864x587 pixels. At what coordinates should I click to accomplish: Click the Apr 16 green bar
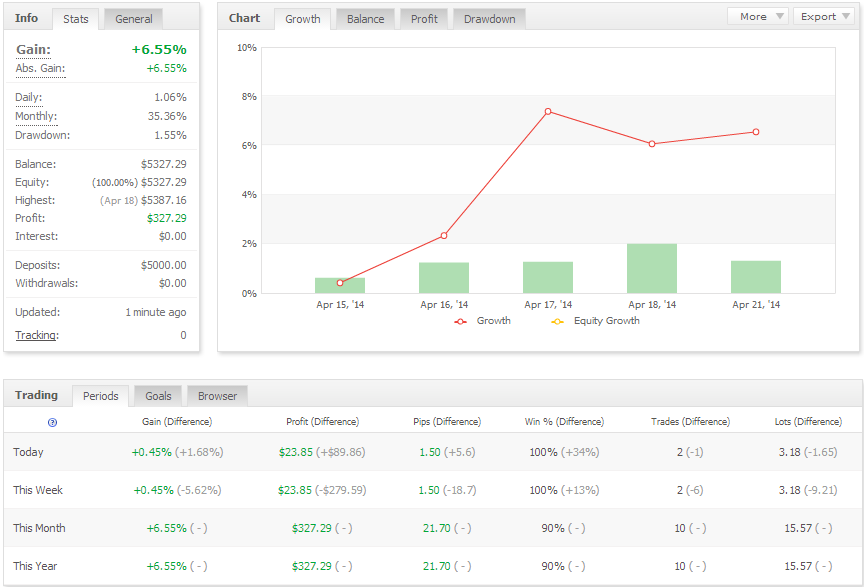point(444,278)
